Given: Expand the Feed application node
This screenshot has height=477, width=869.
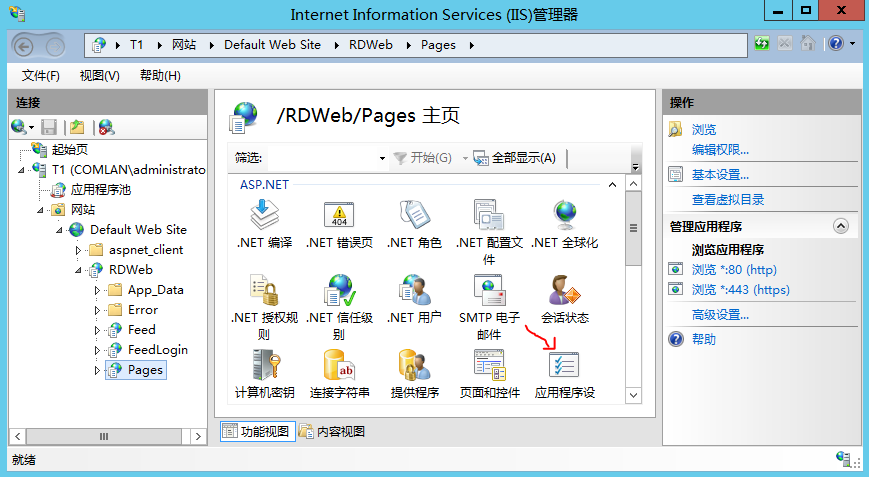Looking at the screenshot, I should pos(97,330).
